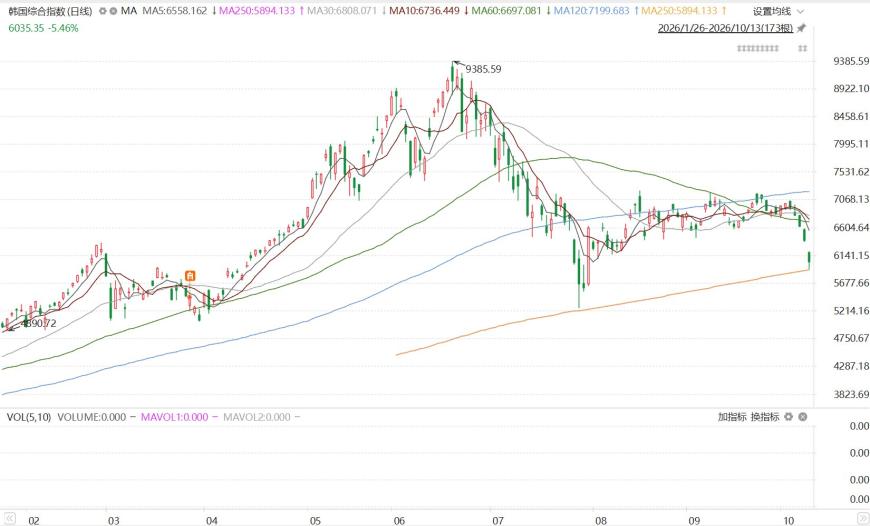Click the 加指标 add indicator button
The height and width of the screenshot is (526, 870).
click(732, 417)
